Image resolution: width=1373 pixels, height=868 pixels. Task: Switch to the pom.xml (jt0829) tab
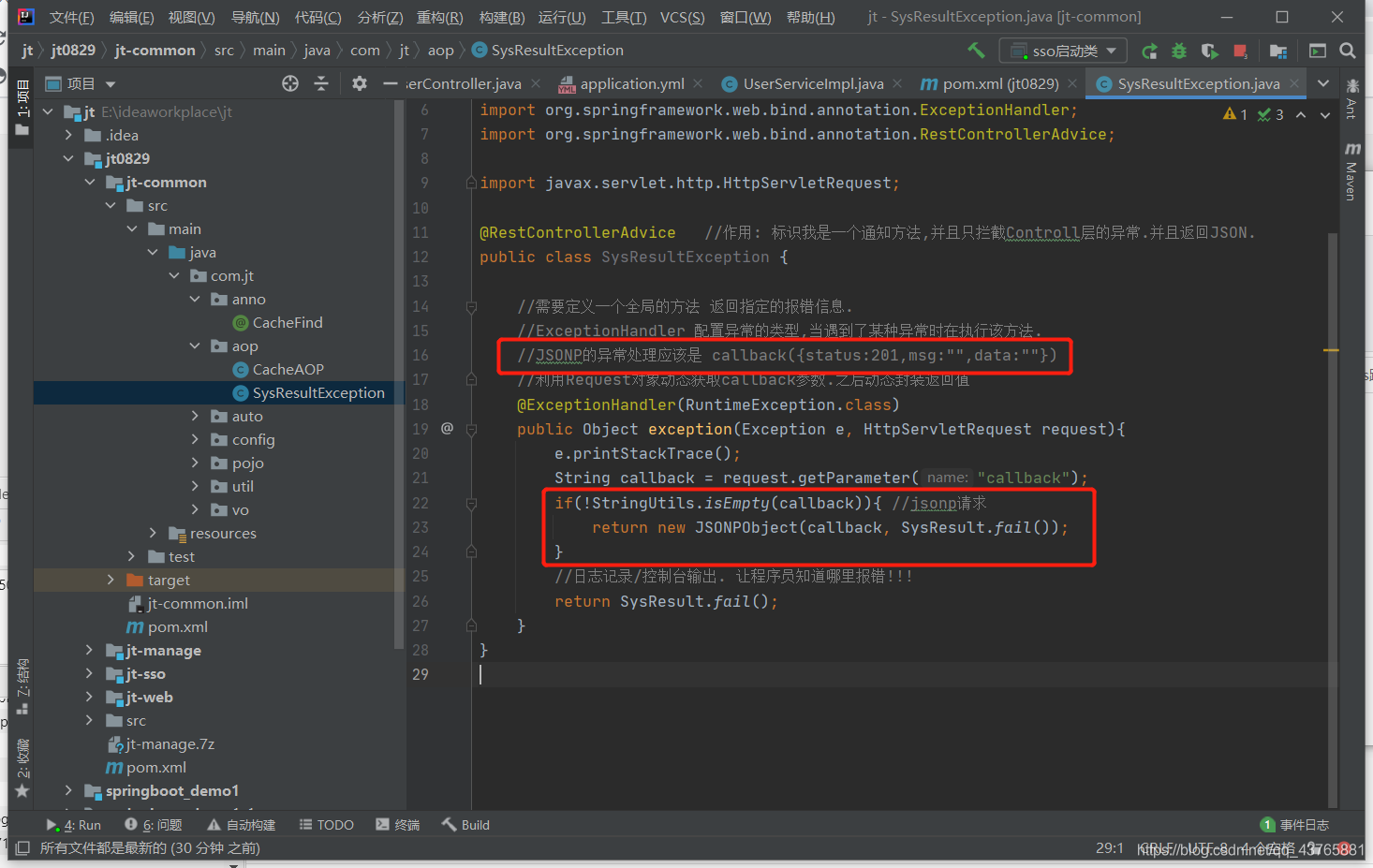(x=1000, y=83)
